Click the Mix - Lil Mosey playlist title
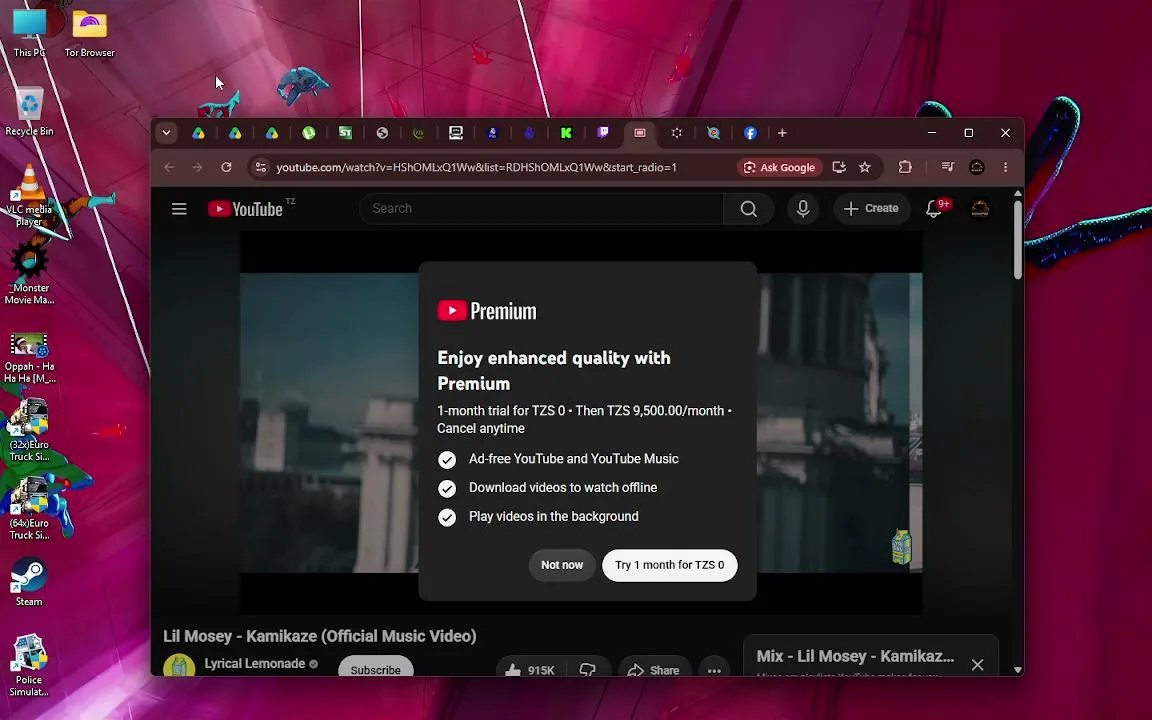Screen dimensions: 1152x720 855,656
